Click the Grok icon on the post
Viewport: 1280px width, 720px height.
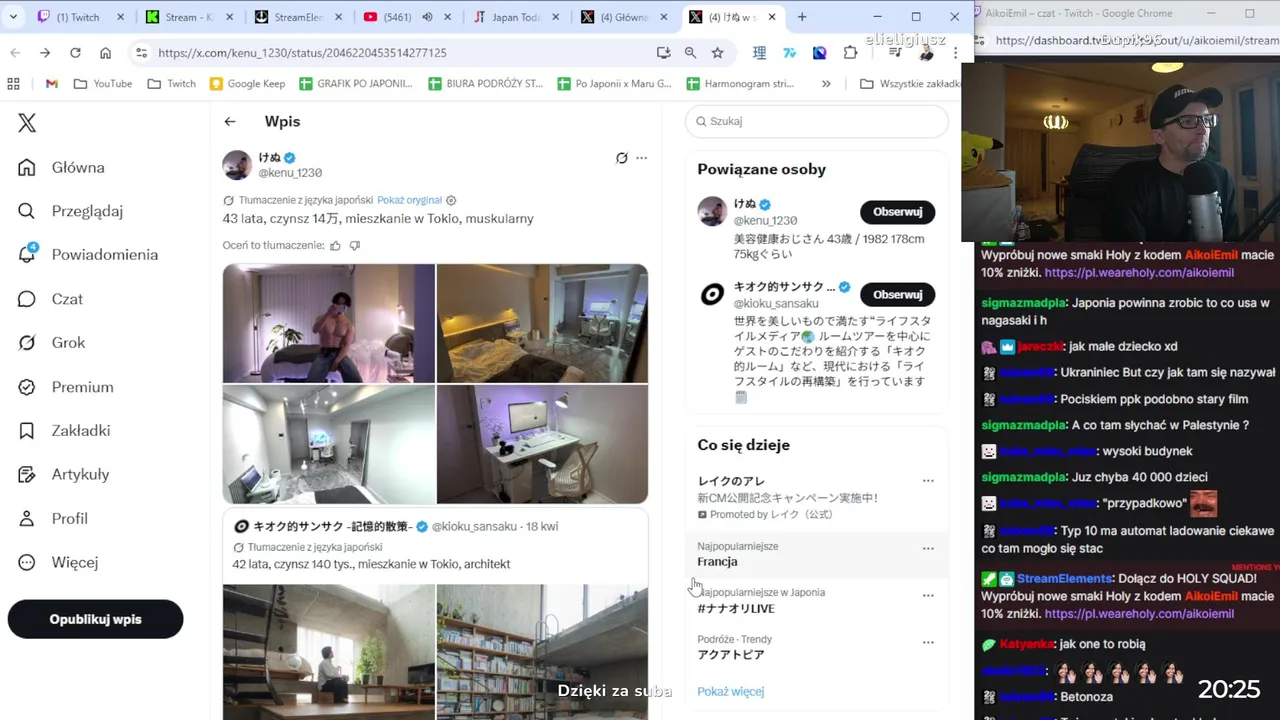pyautogui.click(x=621, y=158)
